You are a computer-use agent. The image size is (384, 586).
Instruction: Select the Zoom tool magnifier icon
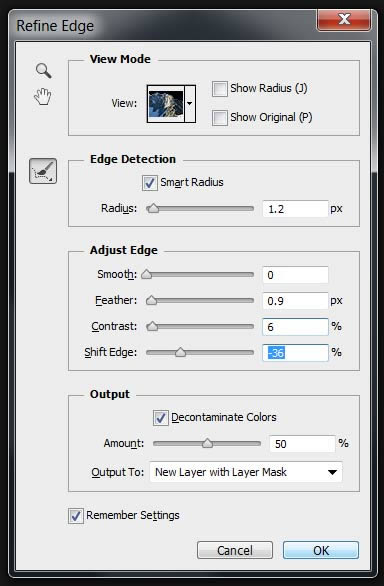pyautogui.click(x=43, y=71)
